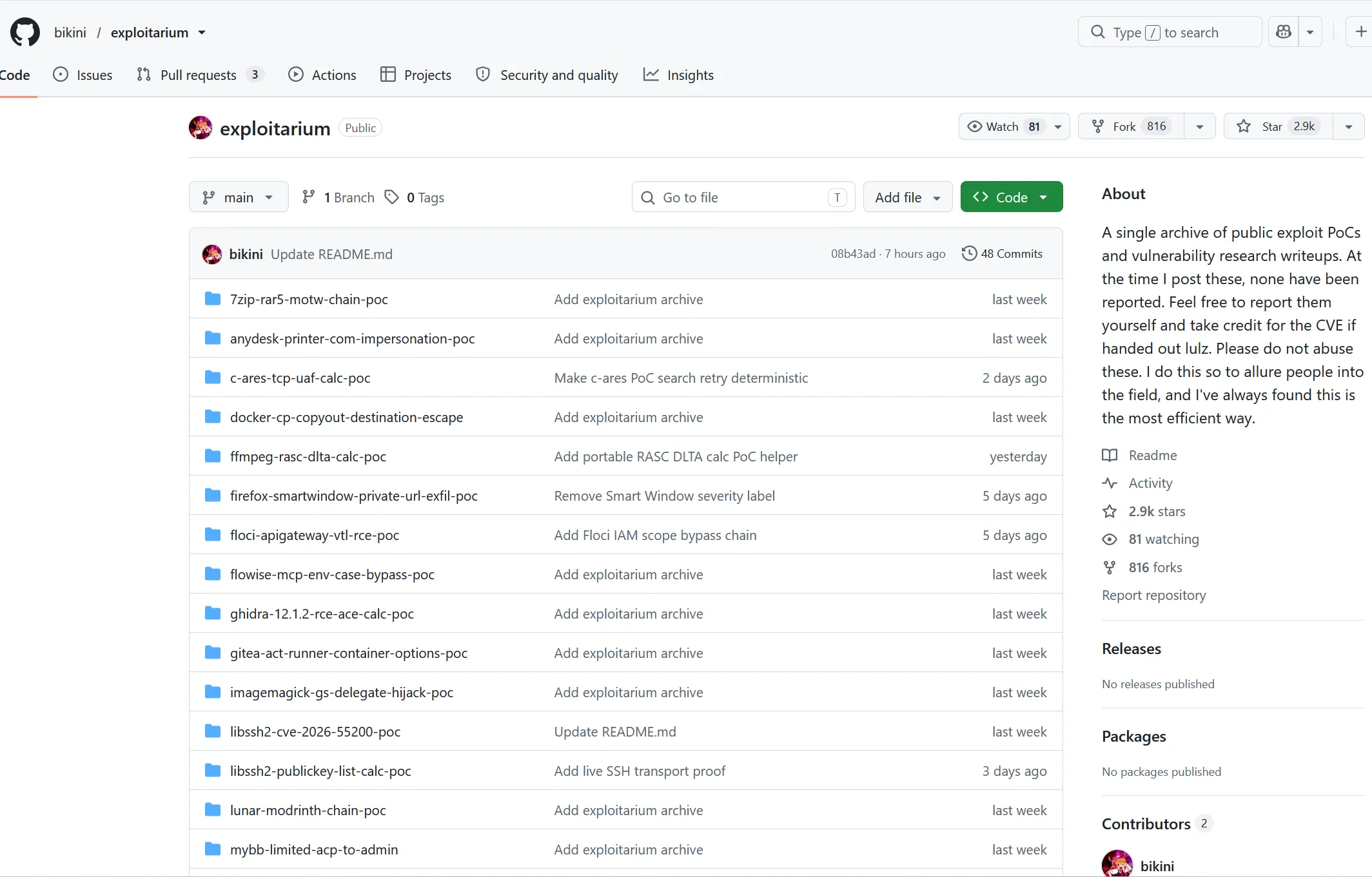Screen dimensions: 1372x877
Task: Open GitHub homepage via Octocat logo
Action: 25,32
